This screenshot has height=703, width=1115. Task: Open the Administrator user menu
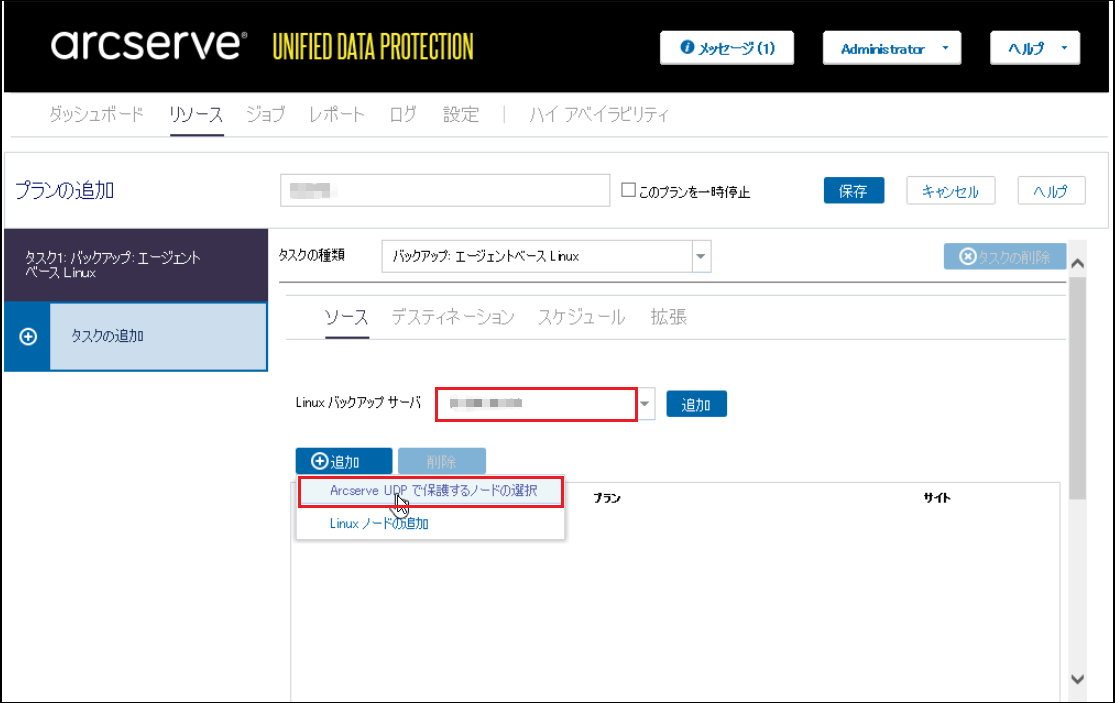[891, 48]
